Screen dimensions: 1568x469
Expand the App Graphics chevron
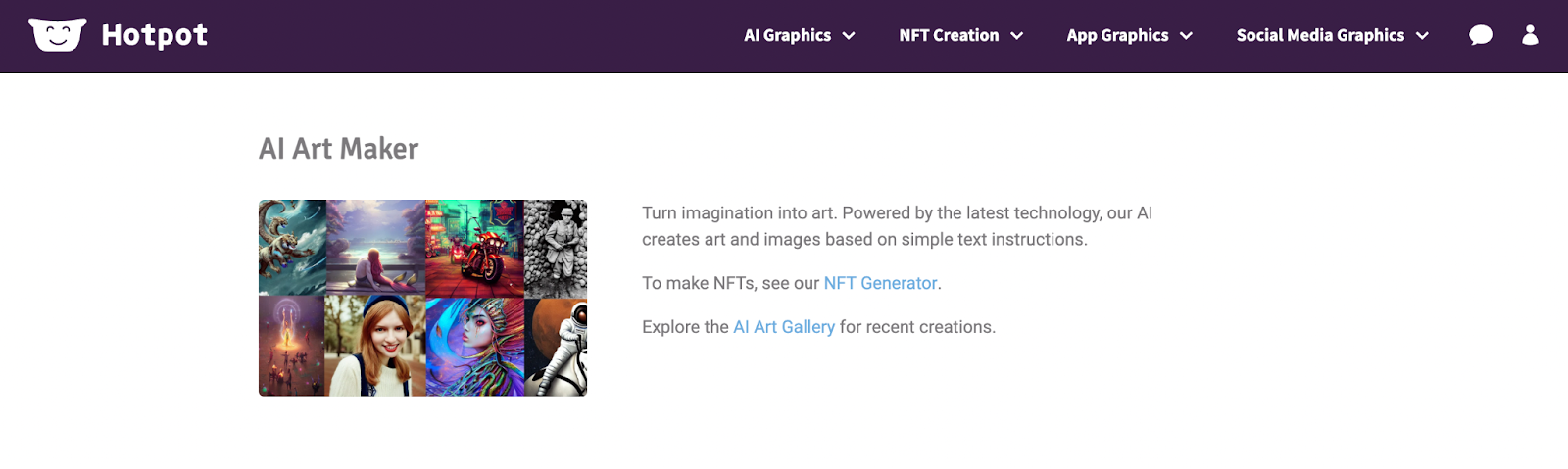tap(1186, 36)
